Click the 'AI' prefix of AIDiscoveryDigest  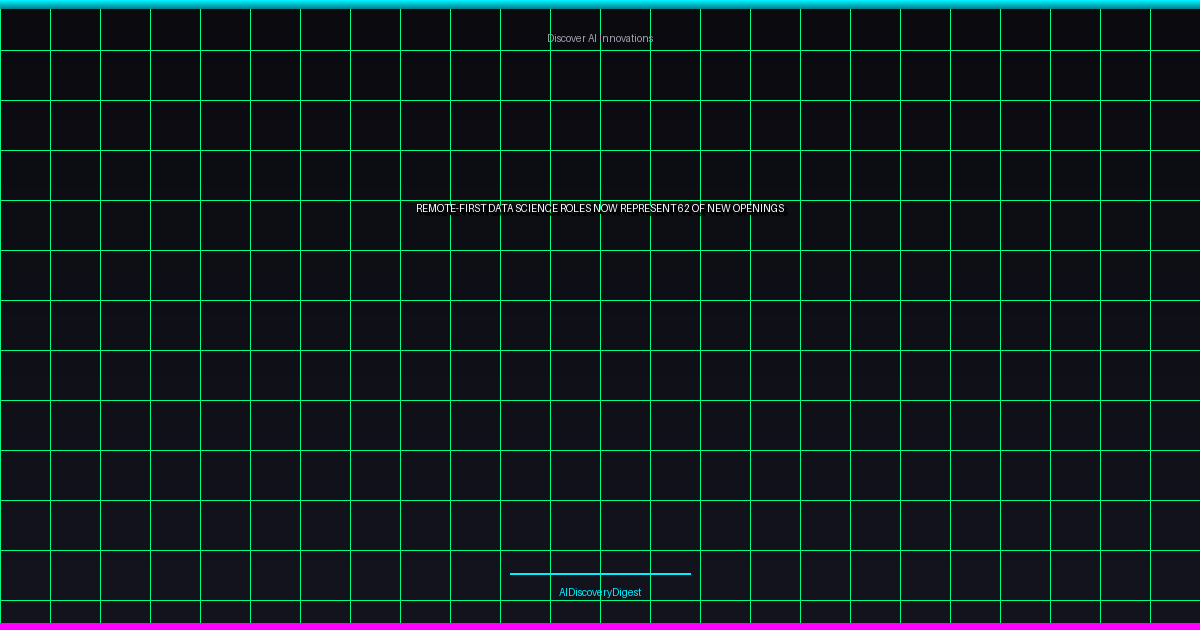tap(563, 592)
